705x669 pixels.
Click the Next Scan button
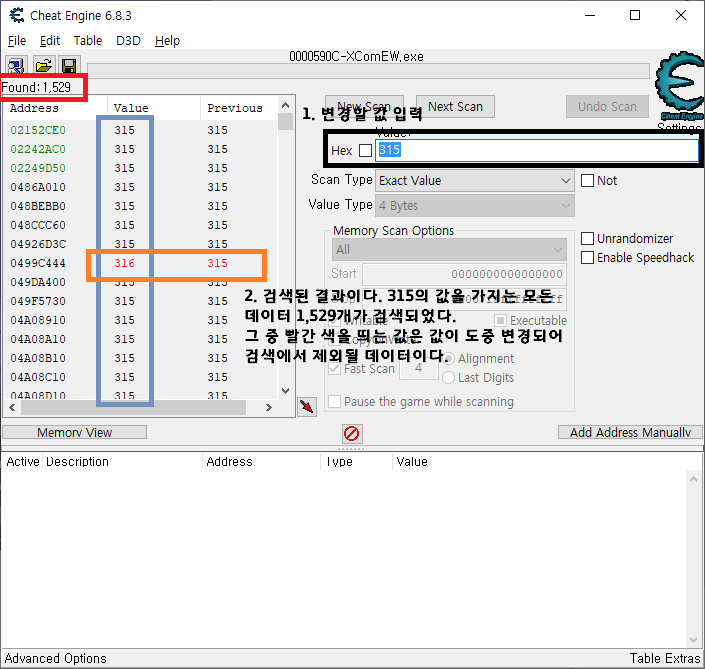coord(455,107)
